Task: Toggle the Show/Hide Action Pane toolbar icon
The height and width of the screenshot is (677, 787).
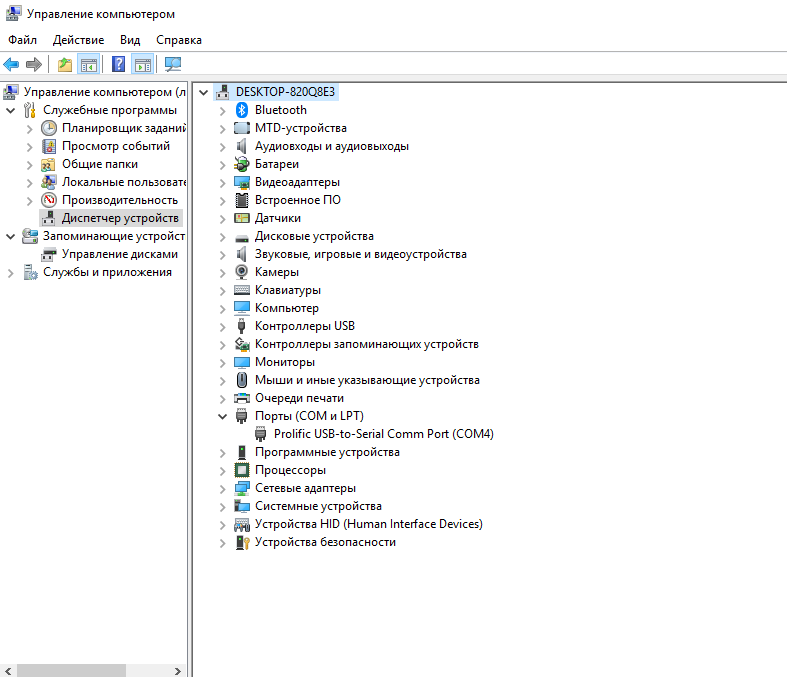Action: (143, 64)
